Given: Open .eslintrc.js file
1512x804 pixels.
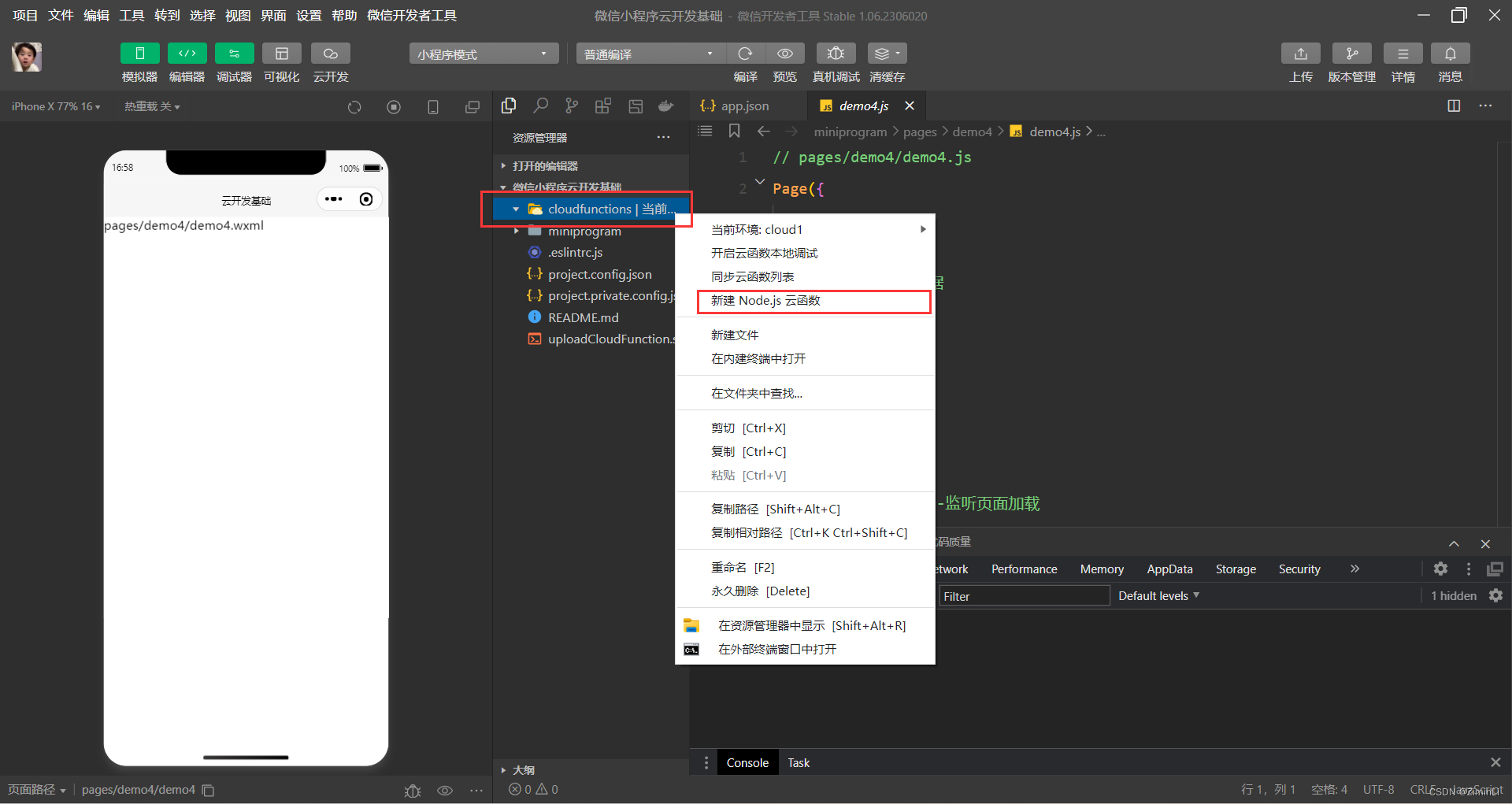Looking at the screenshot, I should point(575,253).
